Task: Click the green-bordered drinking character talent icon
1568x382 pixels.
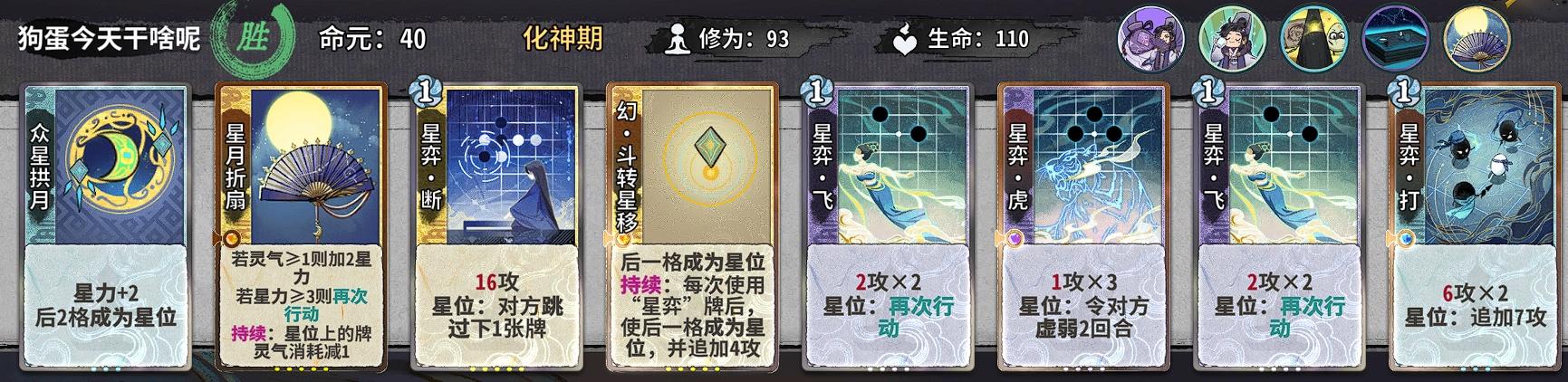Action: pyautogui.click(x=1232, y=38)
